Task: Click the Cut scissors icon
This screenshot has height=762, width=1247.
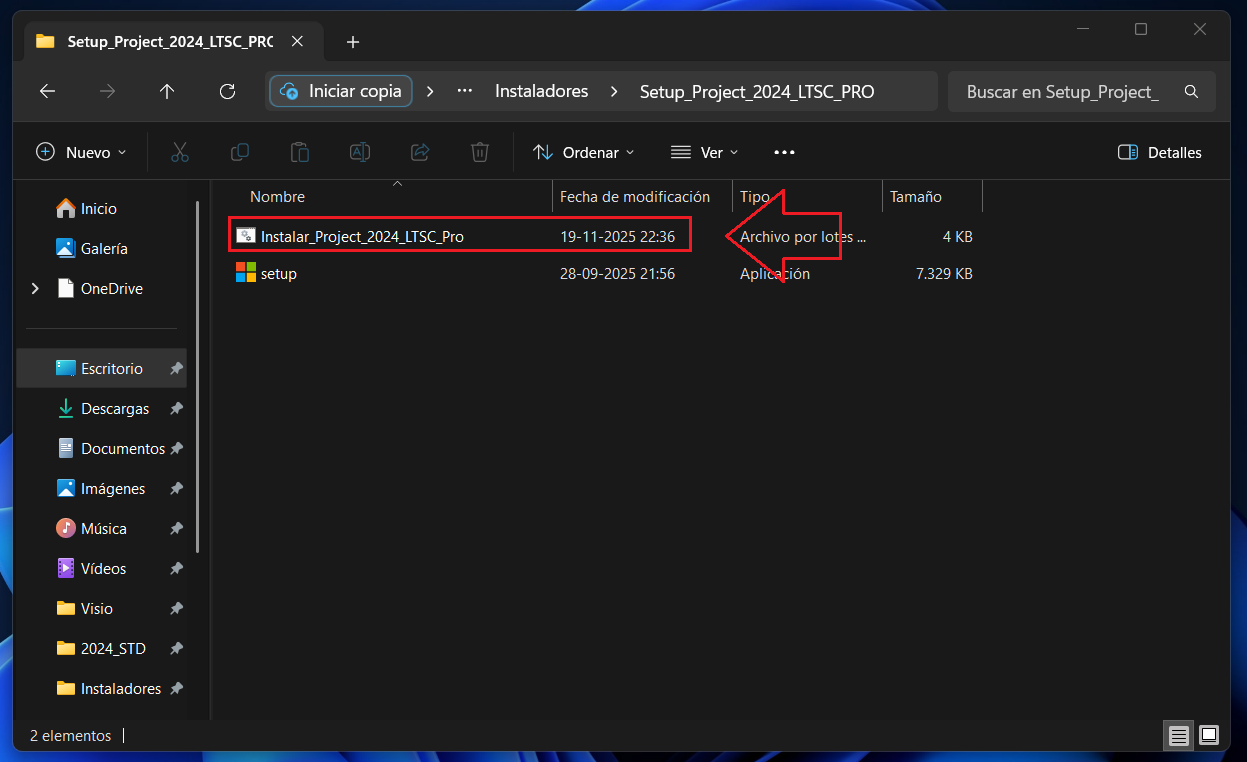Action: tap(180, 152)
